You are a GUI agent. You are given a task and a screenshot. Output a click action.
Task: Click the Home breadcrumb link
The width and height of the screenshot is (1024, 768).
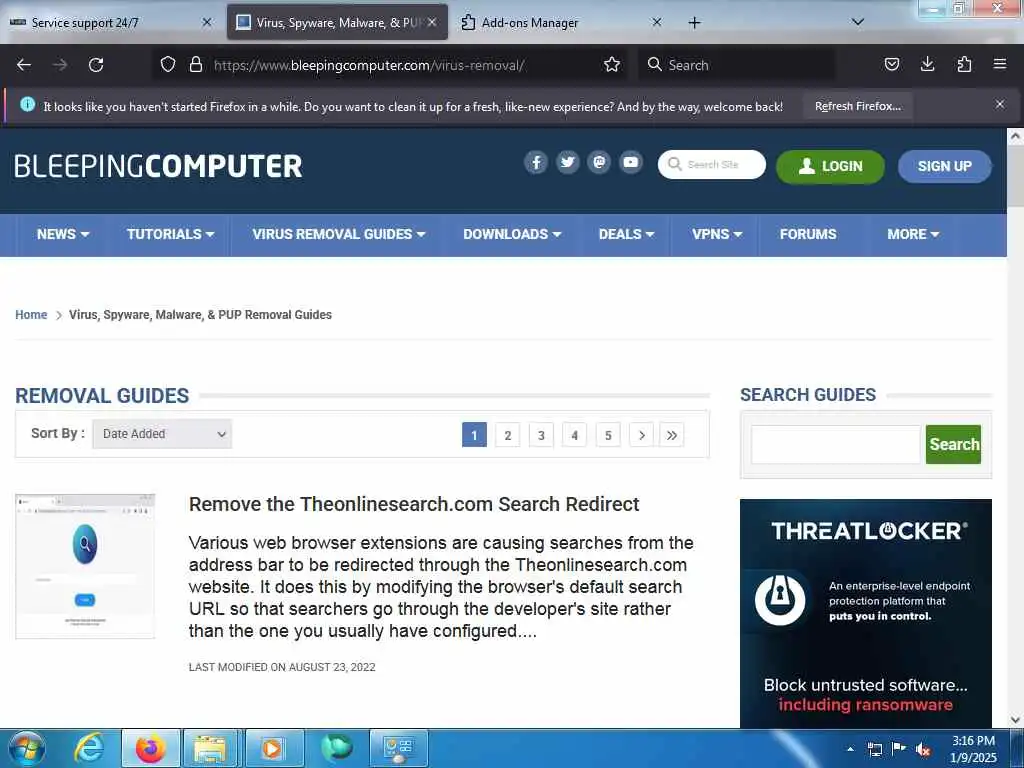point(31,315)
